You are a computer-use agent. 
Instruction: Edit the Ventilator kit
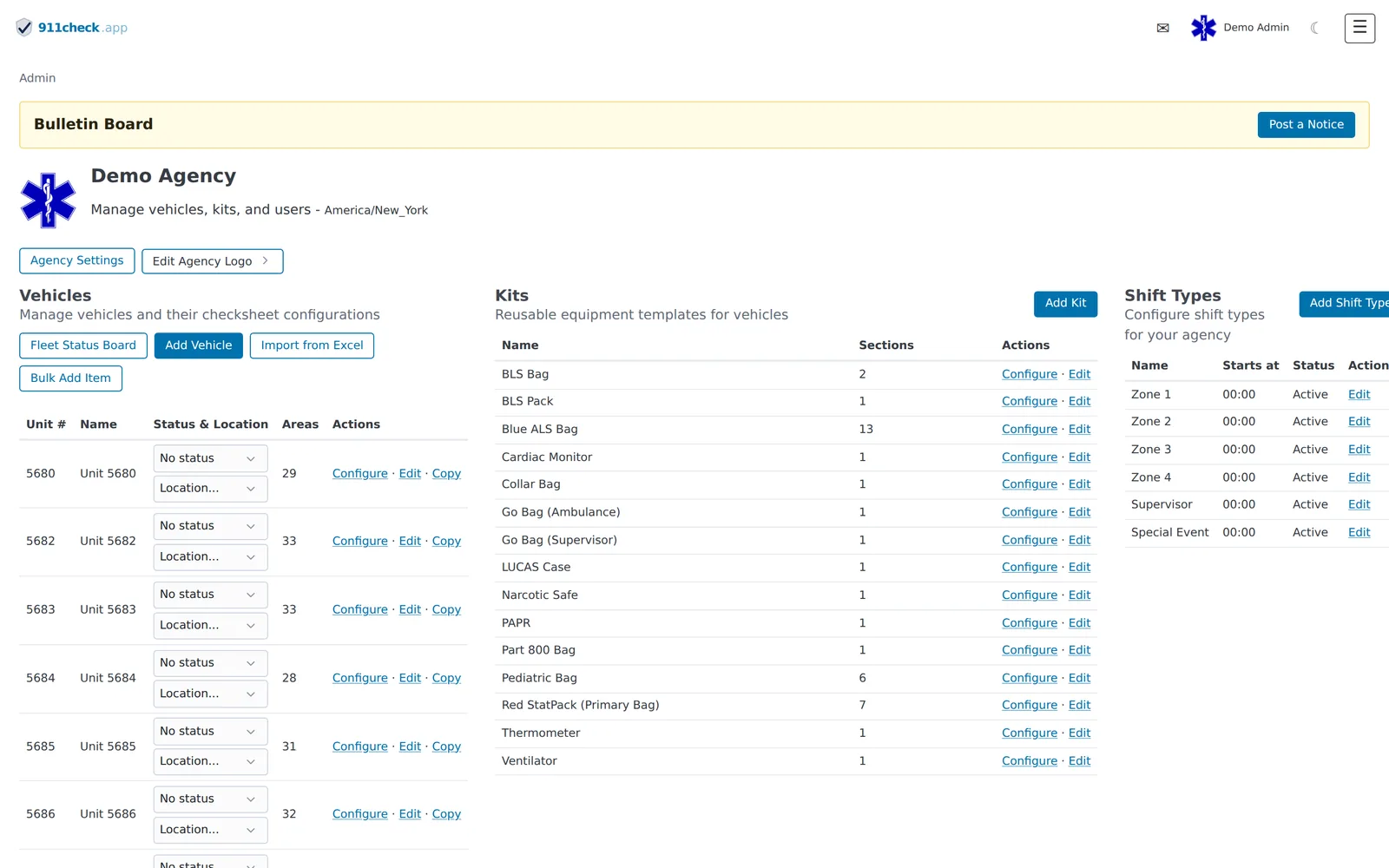click(1079, 761)
